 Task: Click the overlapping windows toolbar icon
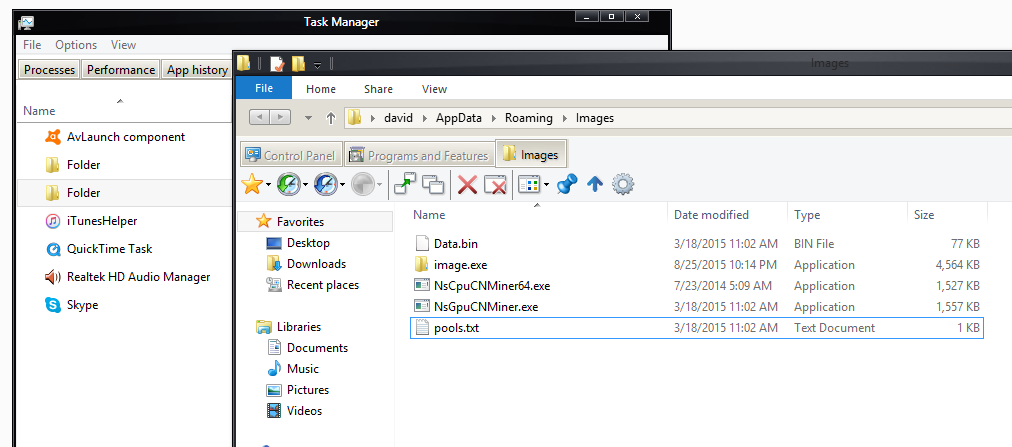434,185
